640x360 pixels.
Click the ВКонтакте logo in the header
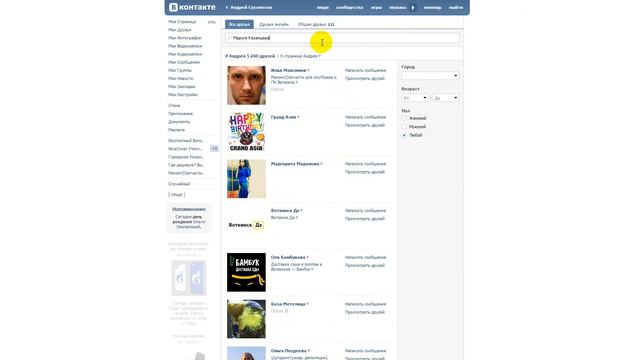click(x=192, y=7)
